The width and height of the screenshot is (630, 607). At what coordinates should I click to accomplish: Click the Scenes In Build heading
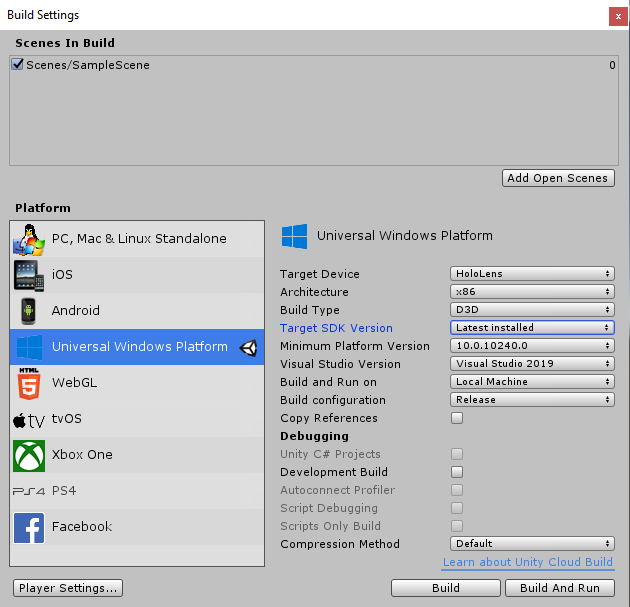point(65,43)
